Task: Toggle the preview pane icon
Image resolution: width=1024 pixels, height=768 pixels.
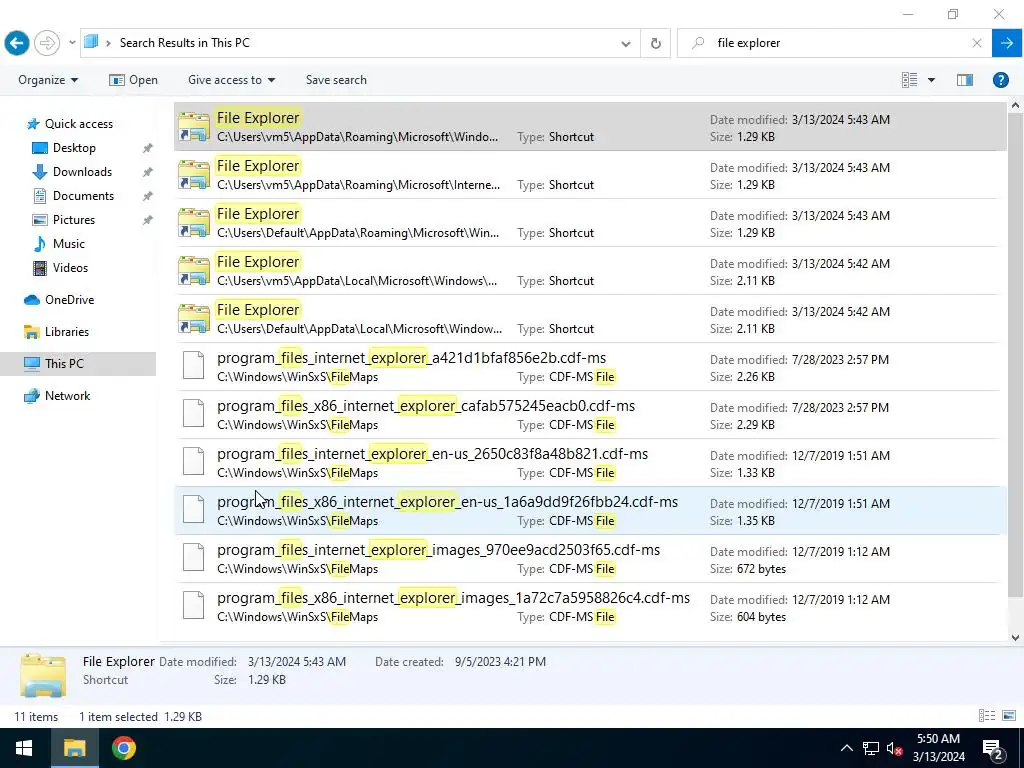Action: [965, 80]
